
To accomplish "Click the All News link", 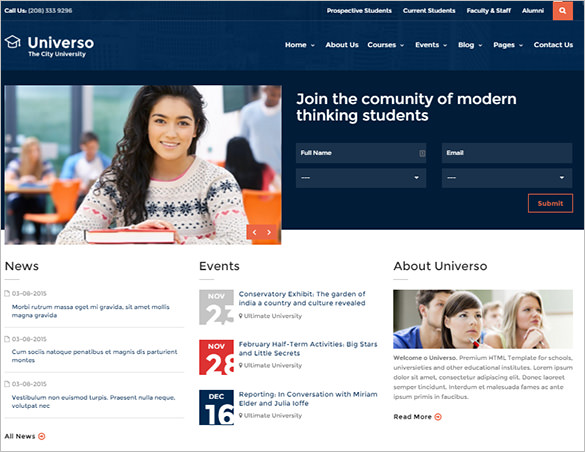I will (x=20, y=436).
